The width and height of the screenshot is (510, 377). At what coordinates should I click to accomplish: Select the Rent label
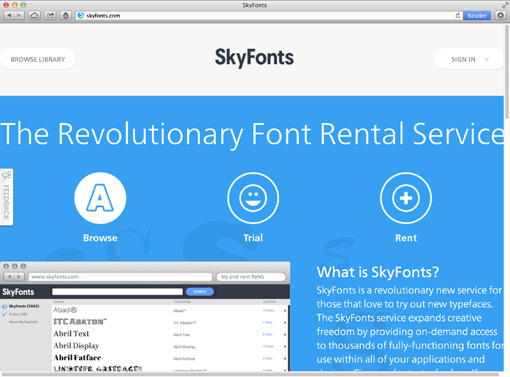pyautogui.click(x=406, y=238)
